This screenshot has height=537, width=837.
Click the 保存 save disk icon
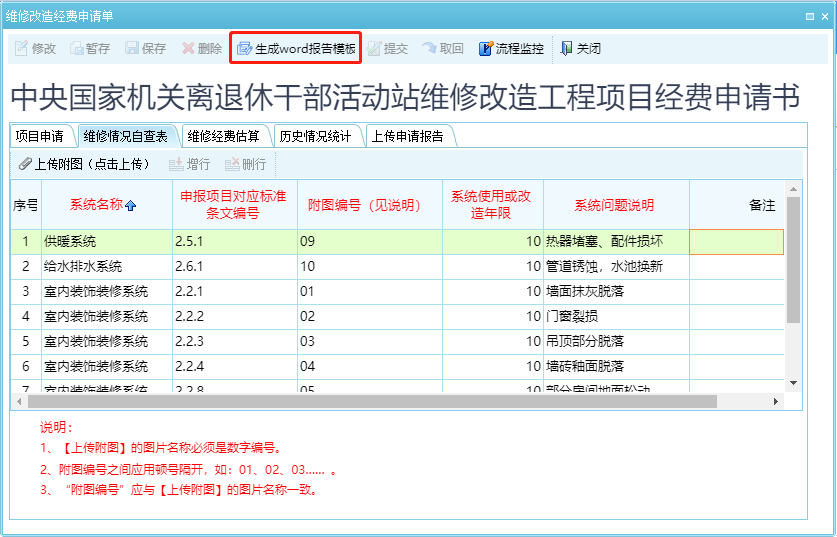[x=133, y=48]
